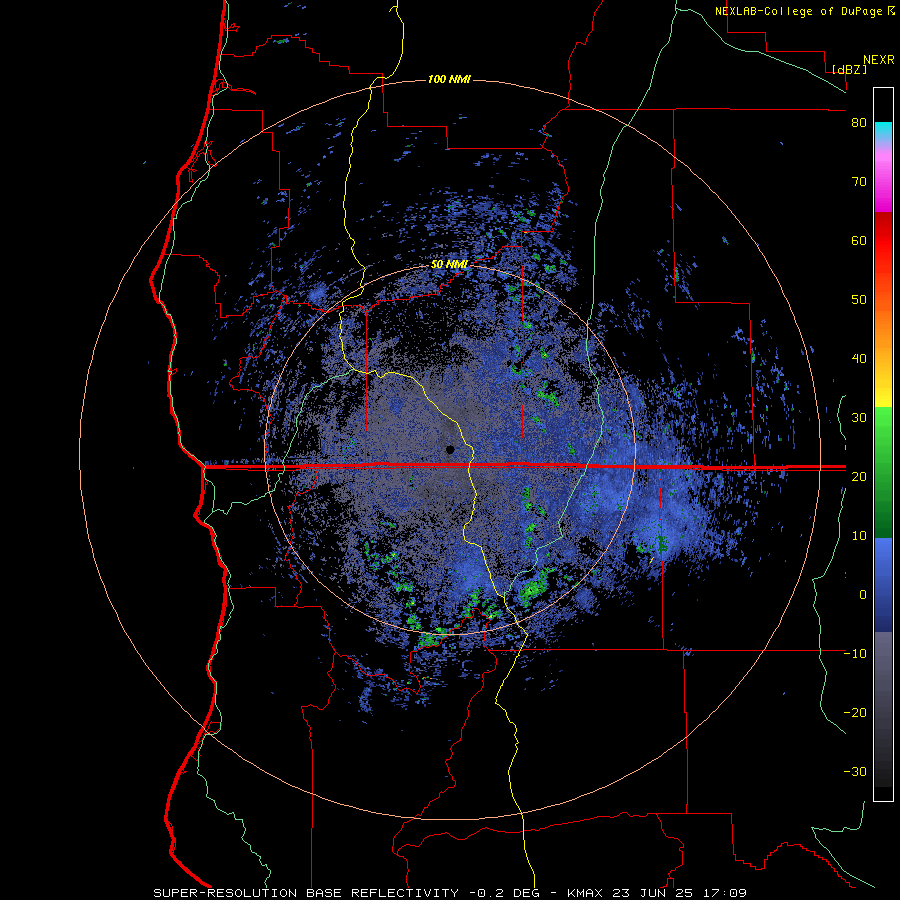Click the [dBZ] units label
The width and height of the screenshot is (900, 900).
click(x=849, y=70)
